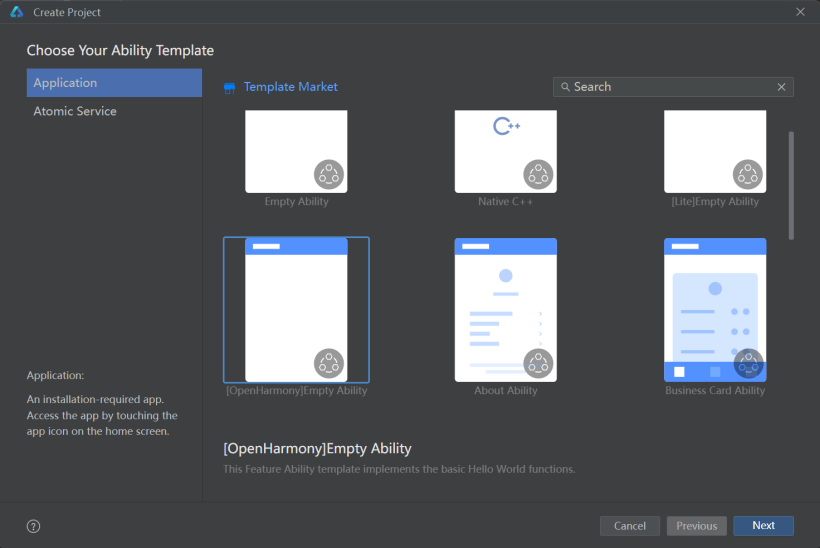Close the Create Project dialog
This screenshot has height=548, width=820.
coord(800,12)
